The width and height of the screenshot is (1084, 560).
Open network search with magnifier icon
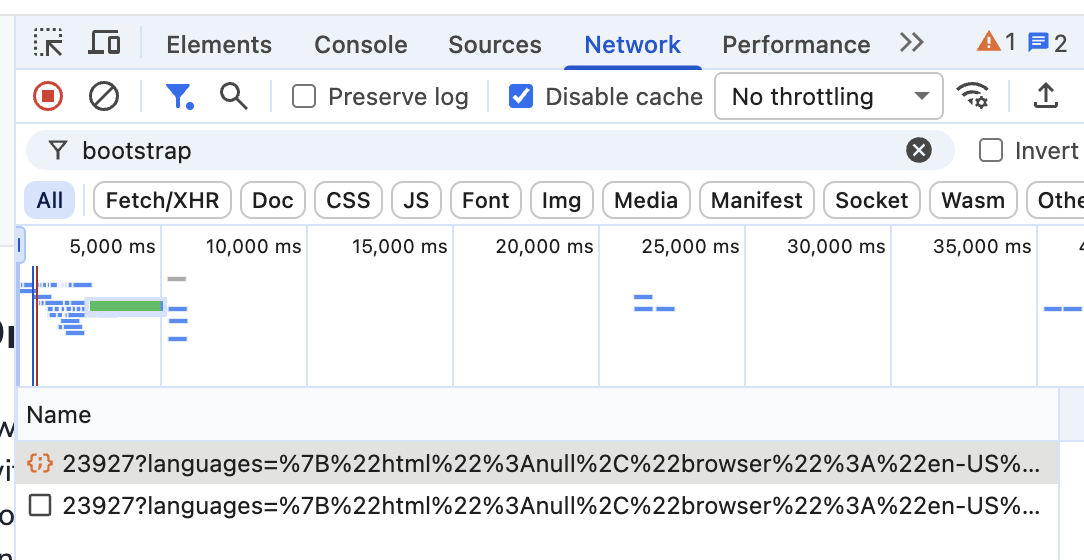[x=234, y=96]
